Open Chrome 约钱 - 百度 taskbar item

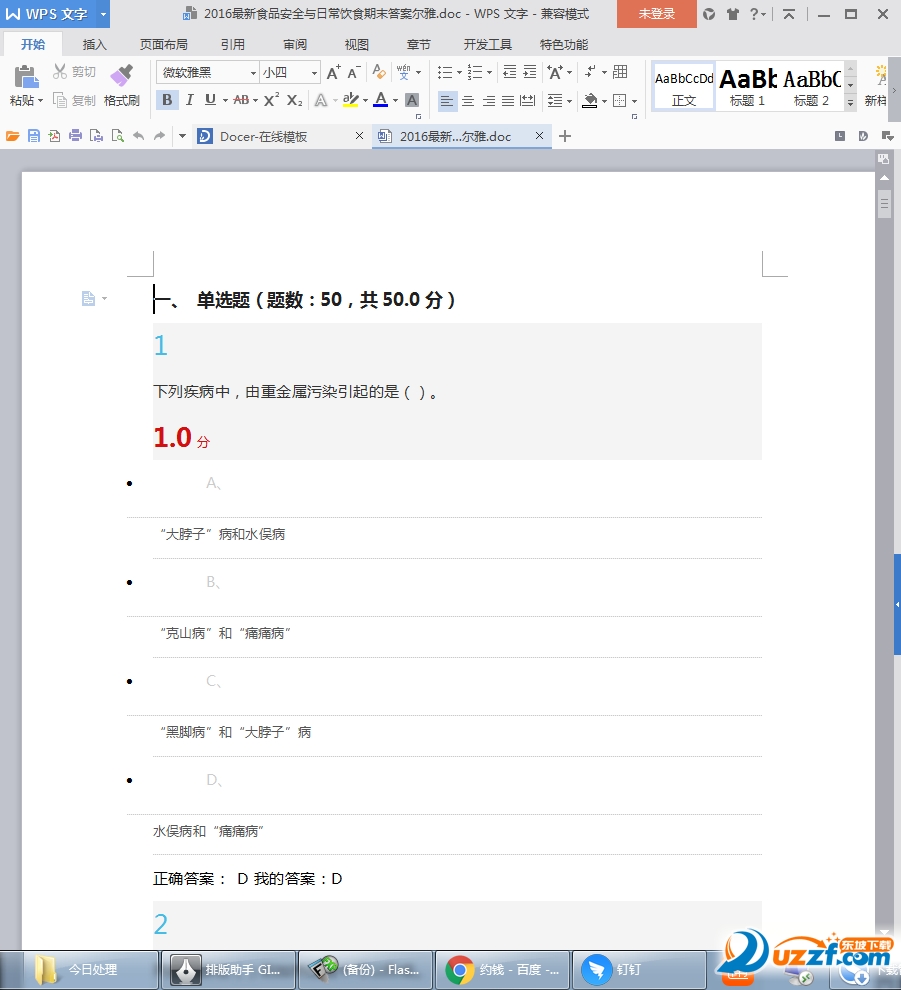pyautogui.click(x=503, y=969)
